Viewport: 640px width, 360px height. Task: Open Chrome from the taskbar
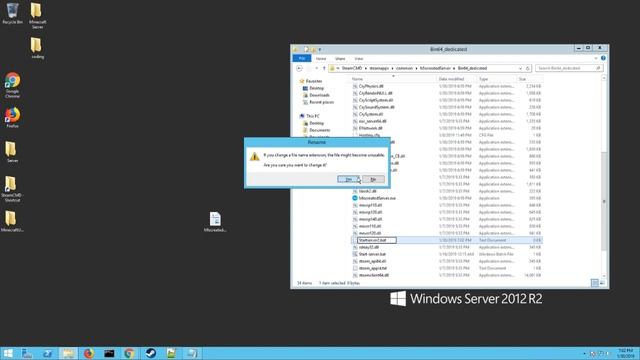pyautogui.click(x=129, y=353)
